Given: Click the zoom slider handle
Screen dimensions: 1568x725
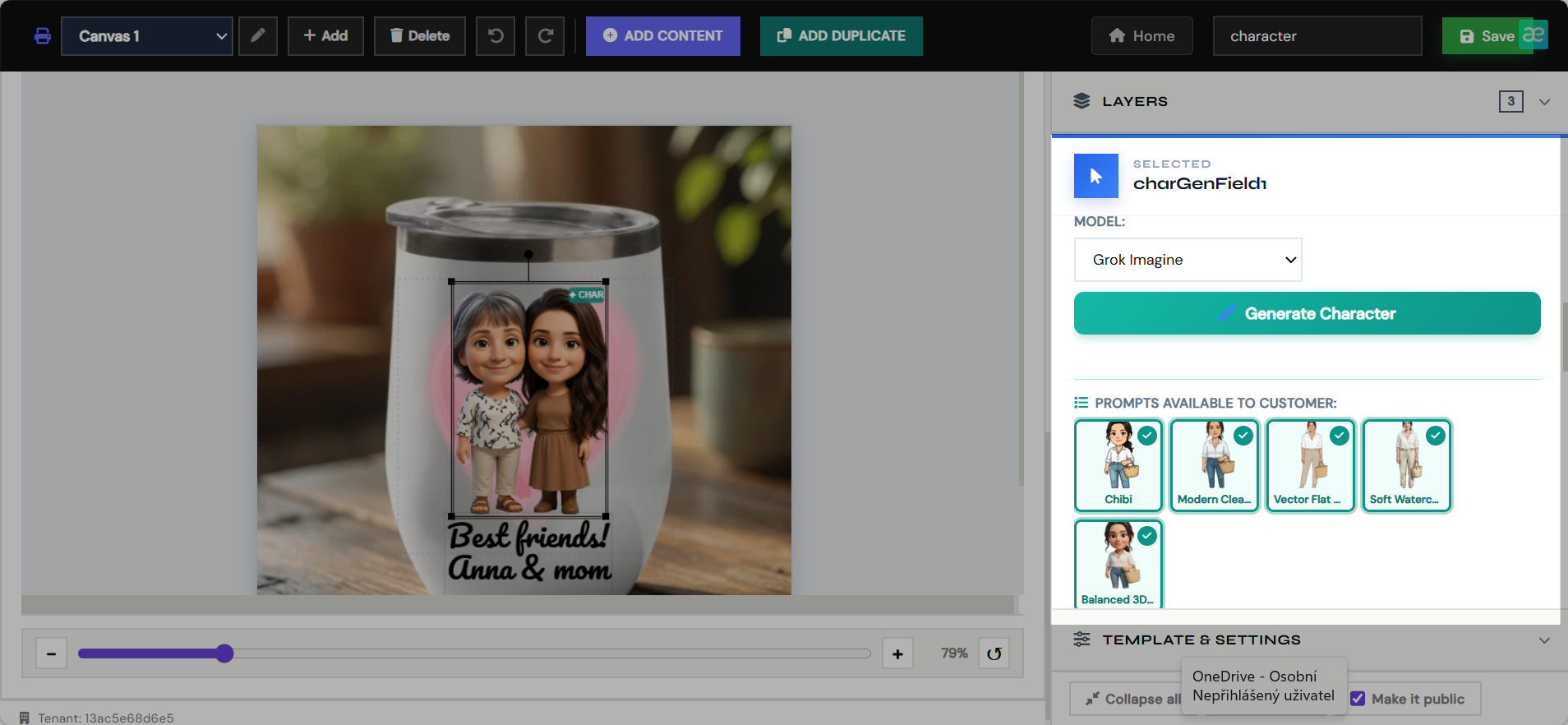Looking at the screenshot, I should click(x=224, y=653).
